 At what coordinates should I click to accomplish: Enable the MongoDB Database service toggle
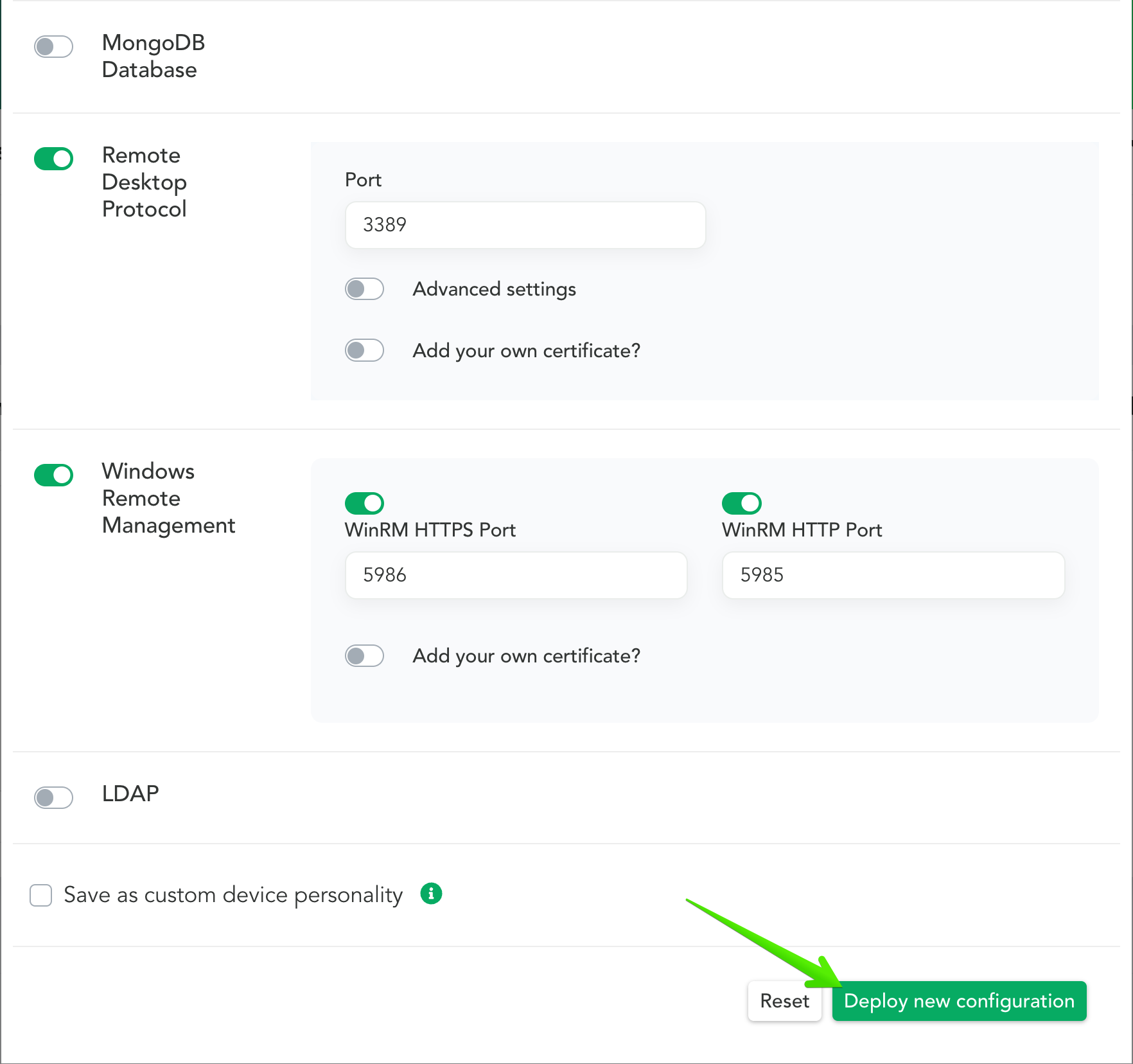click(53, 46)
